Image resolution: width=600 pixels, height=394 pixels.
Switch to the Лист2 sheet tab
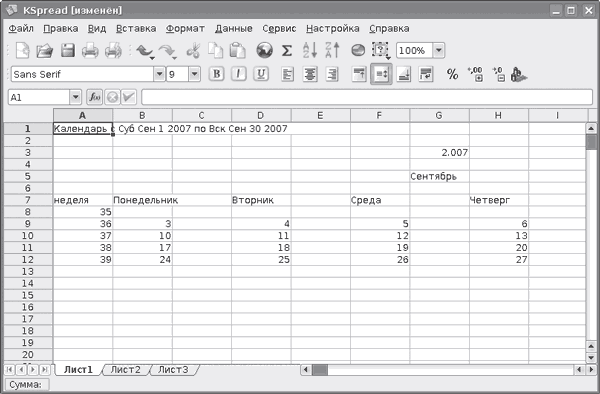[x=126, y=370]
